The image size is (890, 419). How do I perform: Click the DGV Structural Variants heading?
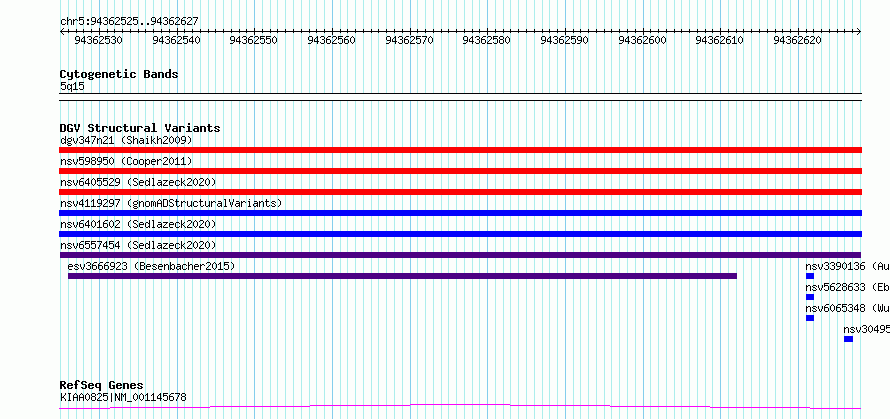click(140, 128)
